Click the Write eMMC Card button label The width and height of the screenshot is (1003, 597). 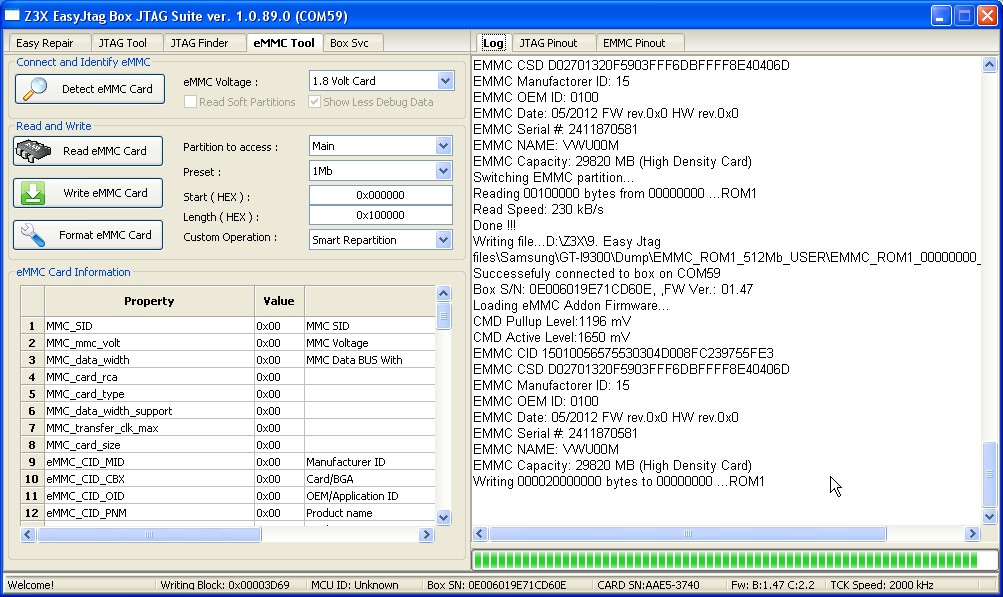pyautogui.click(x=106, y=193)
